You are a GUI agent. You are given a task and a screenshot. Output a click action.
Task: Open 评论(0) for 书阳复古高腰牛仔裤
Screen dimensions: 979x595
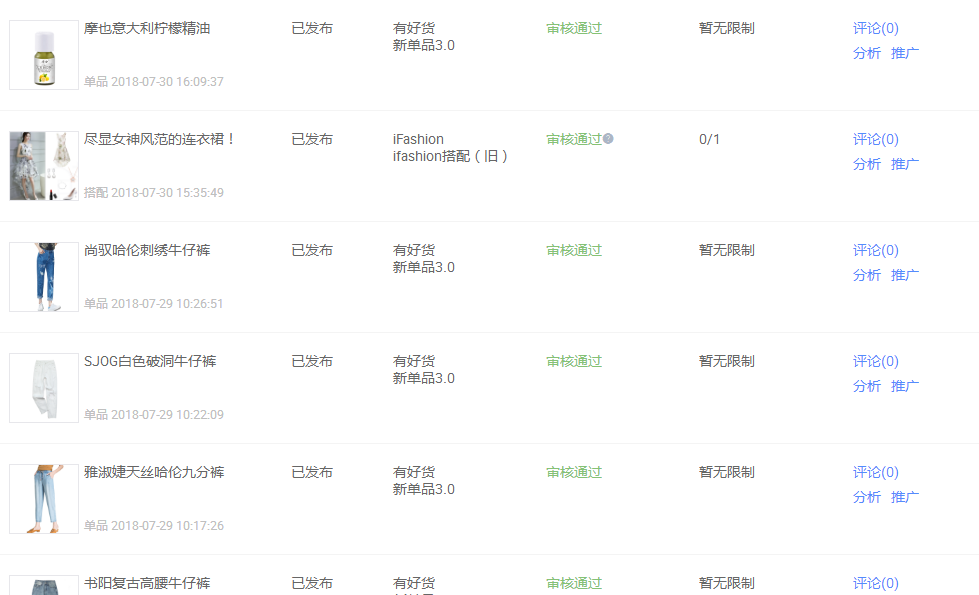875,583
